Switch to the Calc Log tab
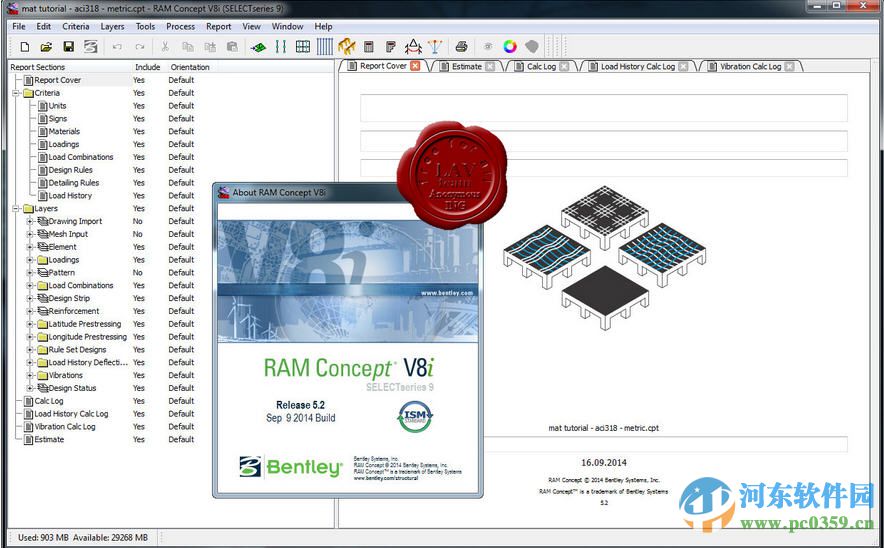This screenshot has width=884, height=548. click(x=541, y=67)
